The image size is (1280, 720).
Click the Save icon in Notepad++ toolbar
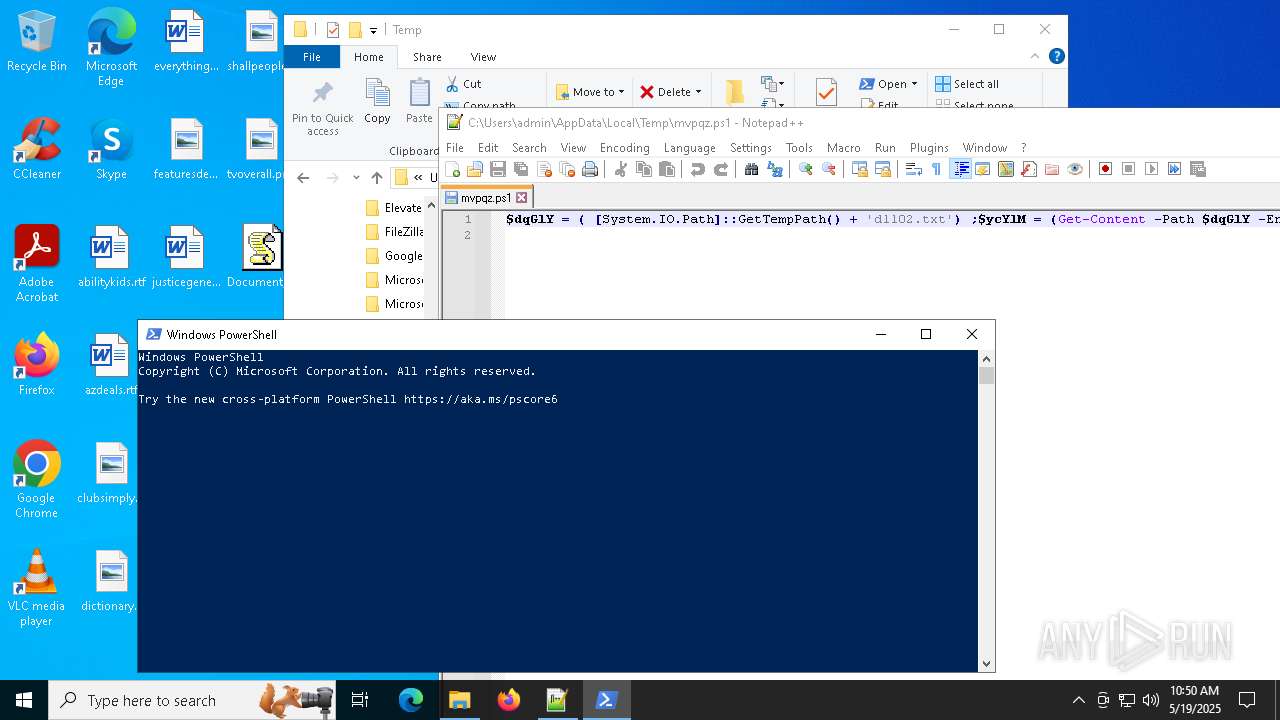[498, 169]
